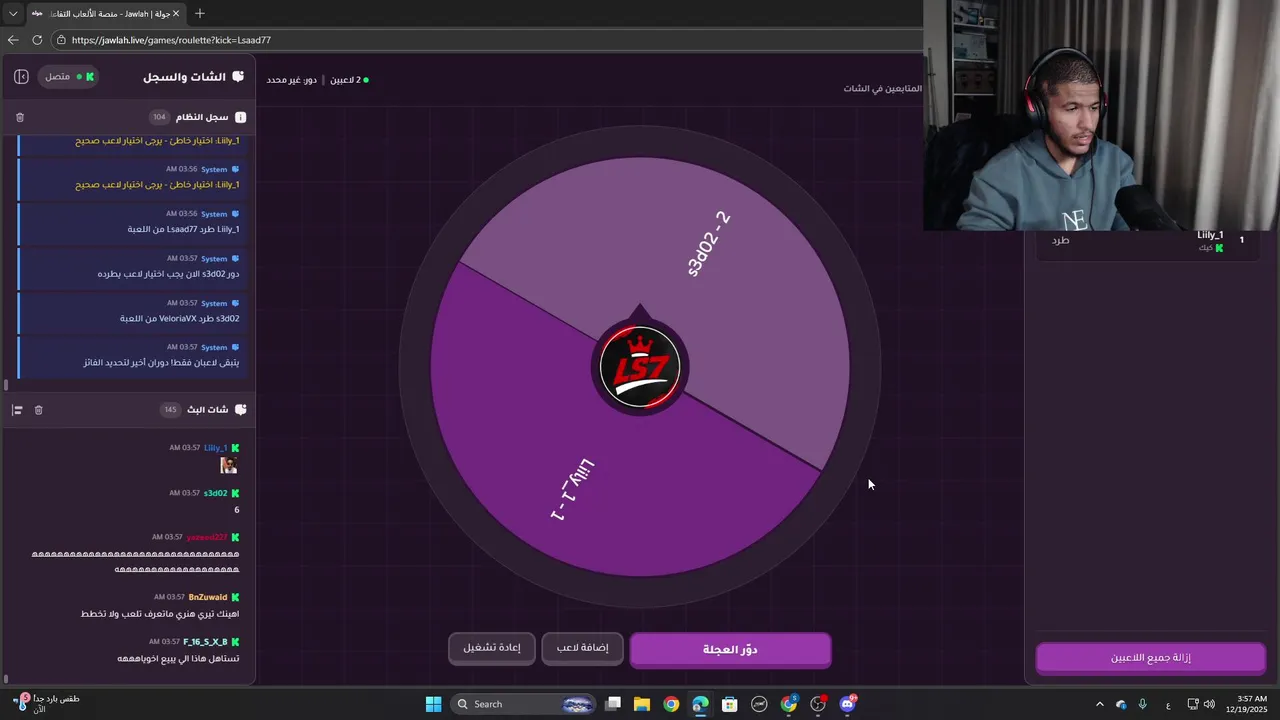Click the system log scrollbar handle
Screen dimensions: 1280x720
[x=6, y=384]
